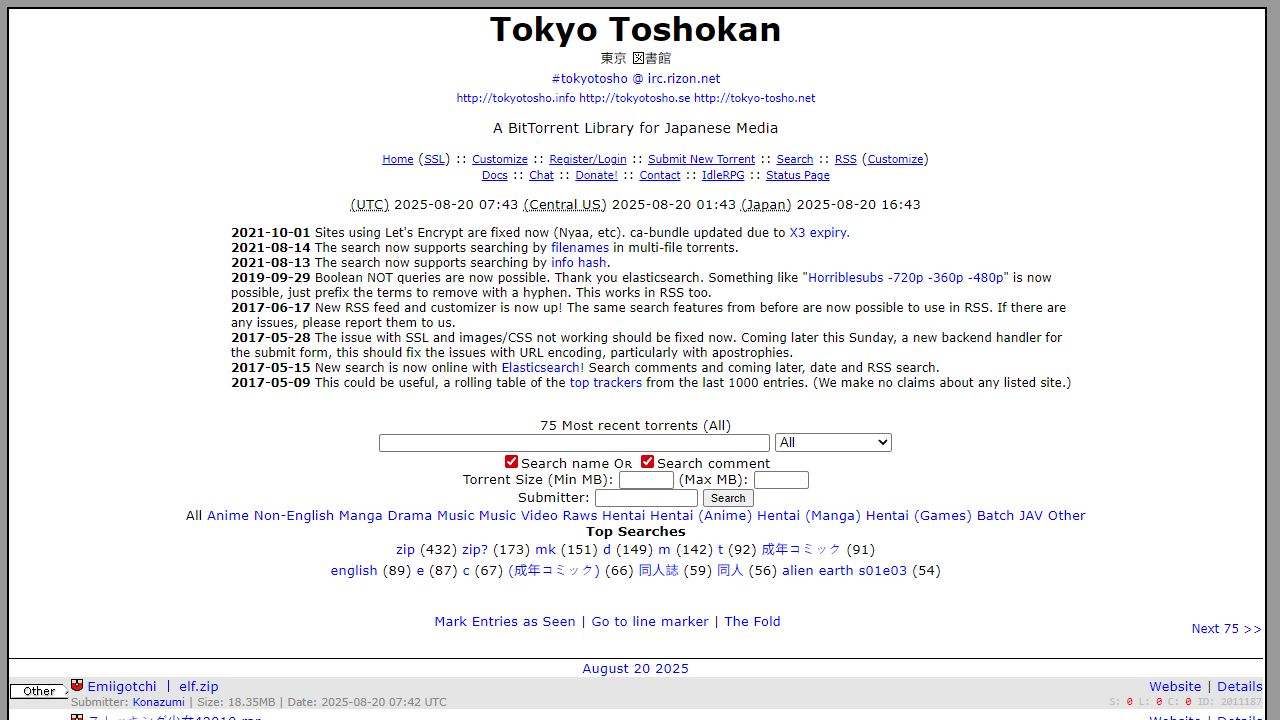Filter by Non-English category
1280x720 pixels.
pyautogui.click(x=294, y=516)
